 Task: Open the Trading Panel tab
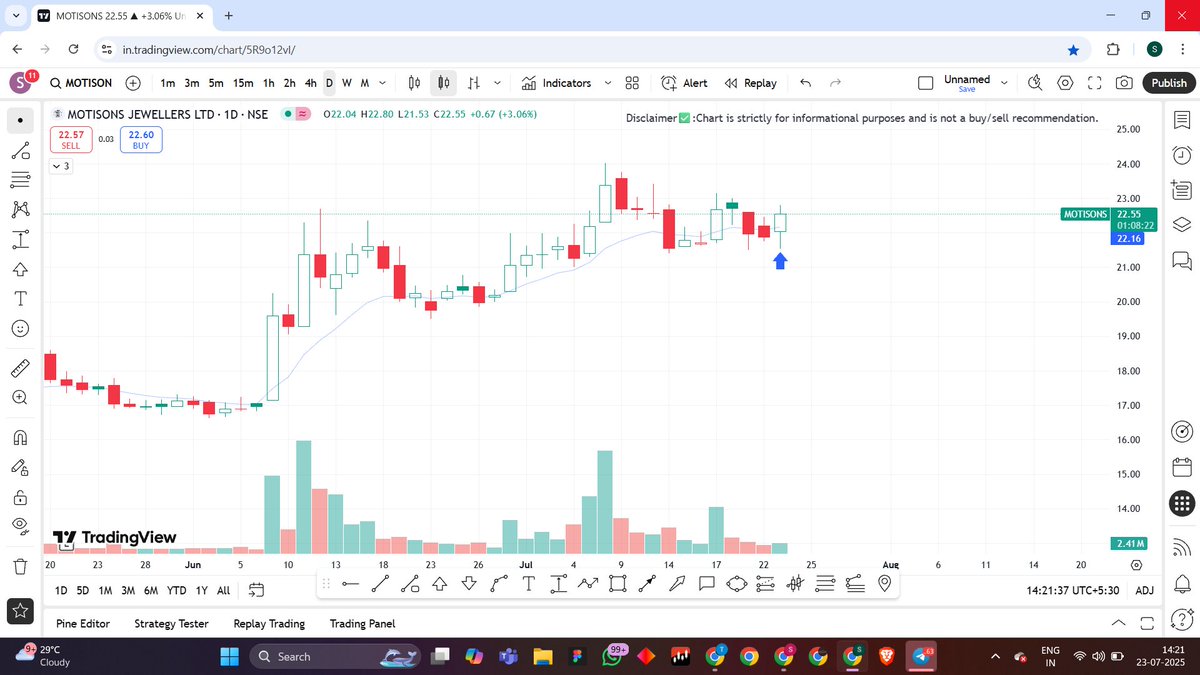click(x=362, y=623)
